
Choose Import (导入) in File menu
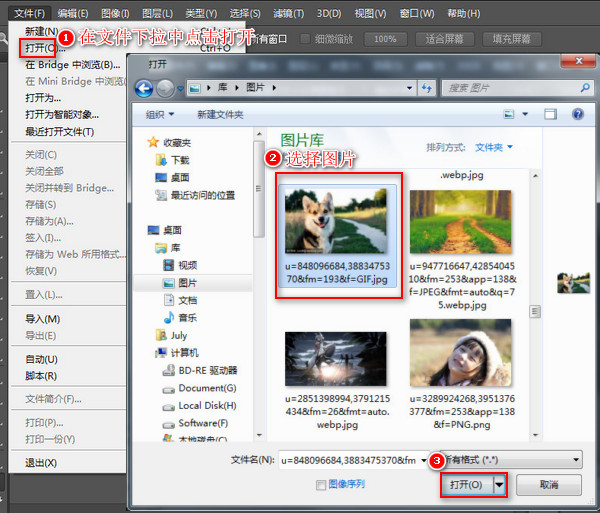[42, 319]
